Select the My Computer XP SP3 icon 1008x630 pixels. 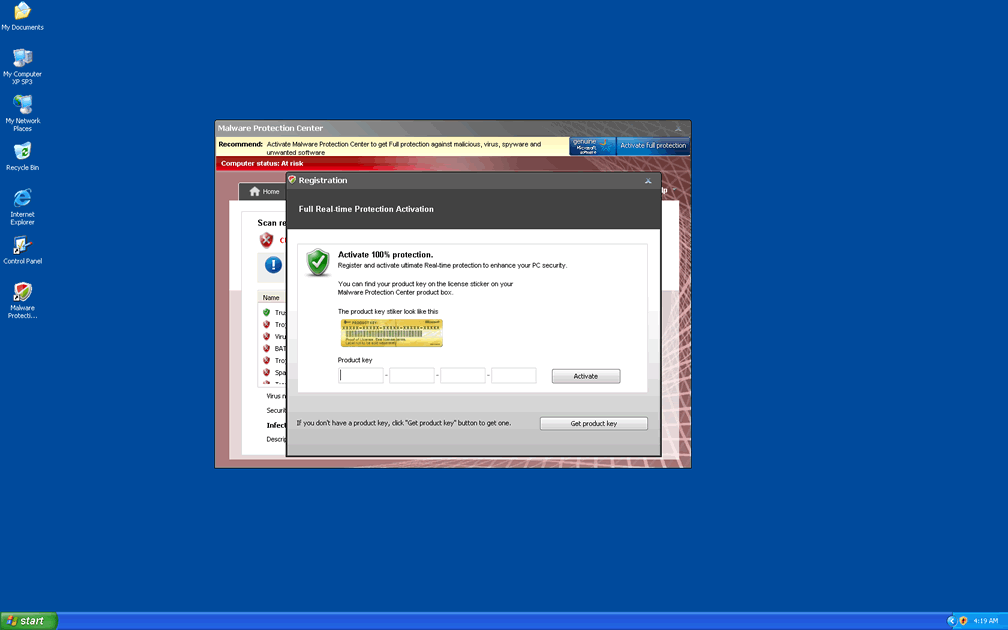[22, 58]
